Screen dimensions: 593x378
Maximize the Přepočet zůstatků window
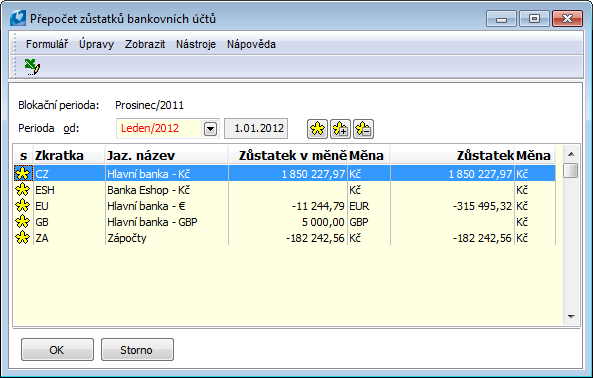coord(534,19)
